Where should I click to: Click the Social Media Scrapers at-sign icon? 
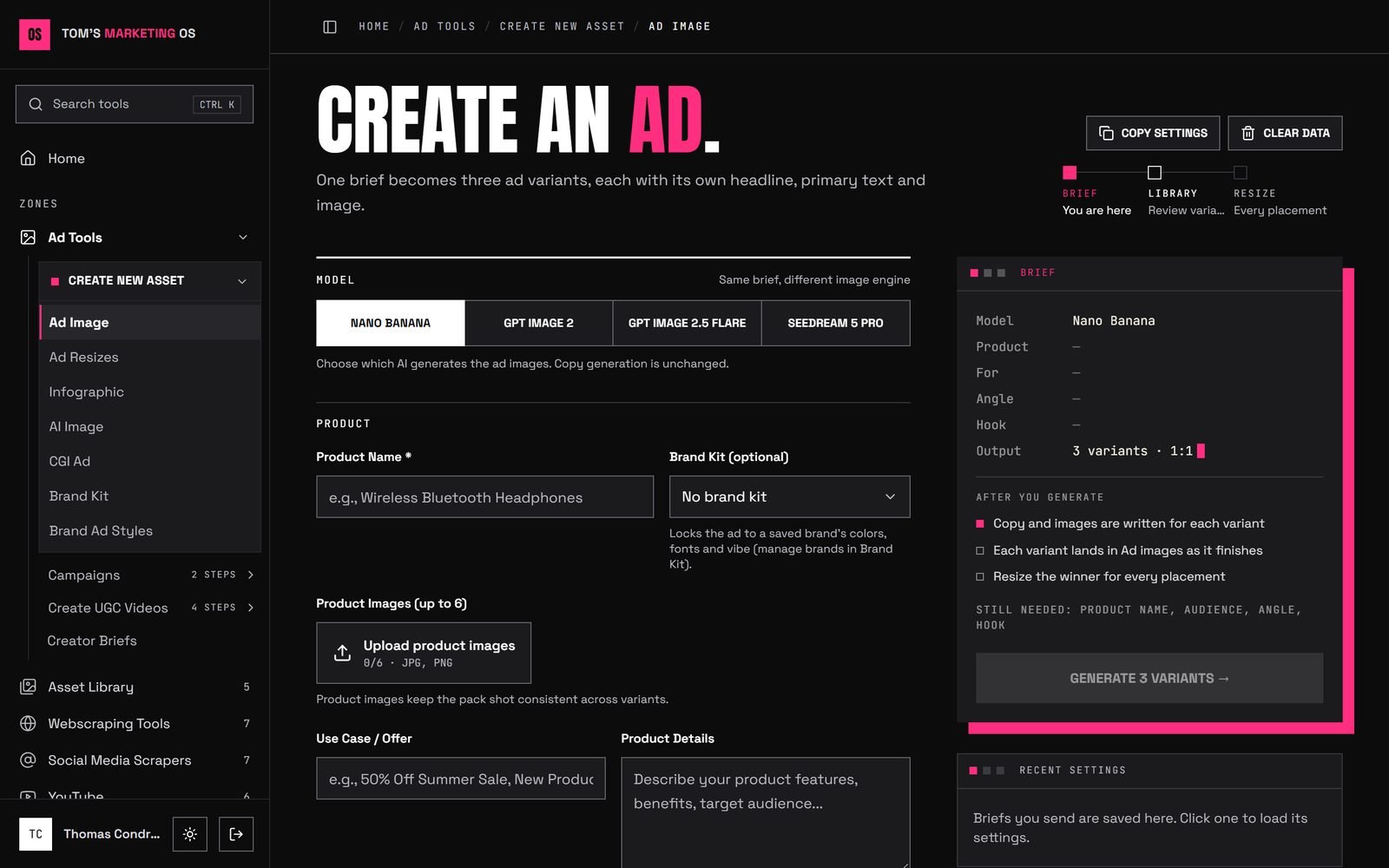(28, 759)
